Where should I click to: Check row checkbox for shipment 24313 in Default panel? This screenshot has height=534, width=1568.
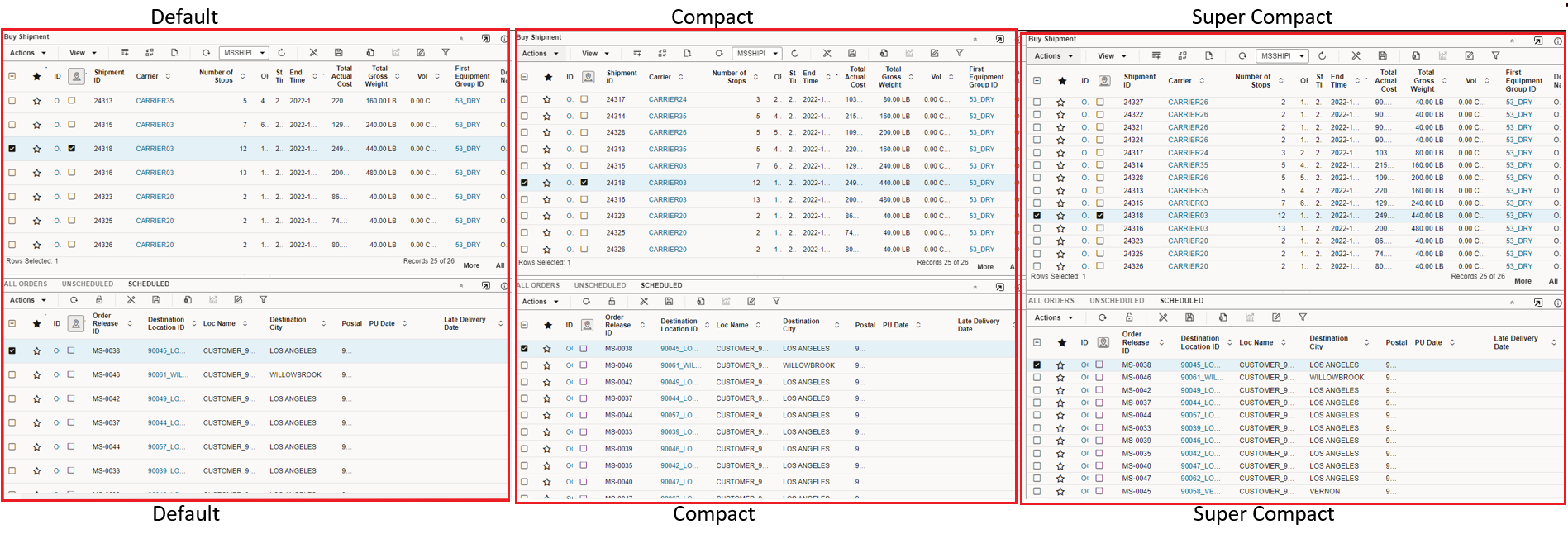(12, 101)
